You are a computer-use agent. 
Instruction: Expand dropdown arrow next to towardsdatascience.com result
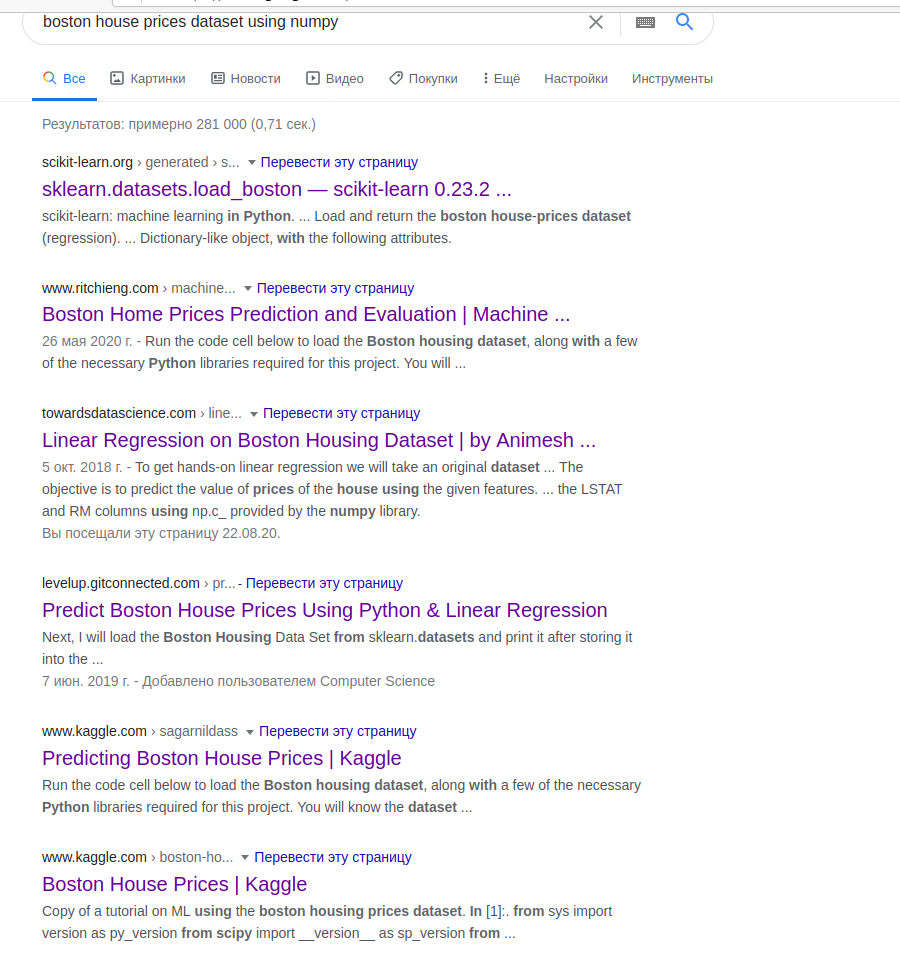(254, 414)
